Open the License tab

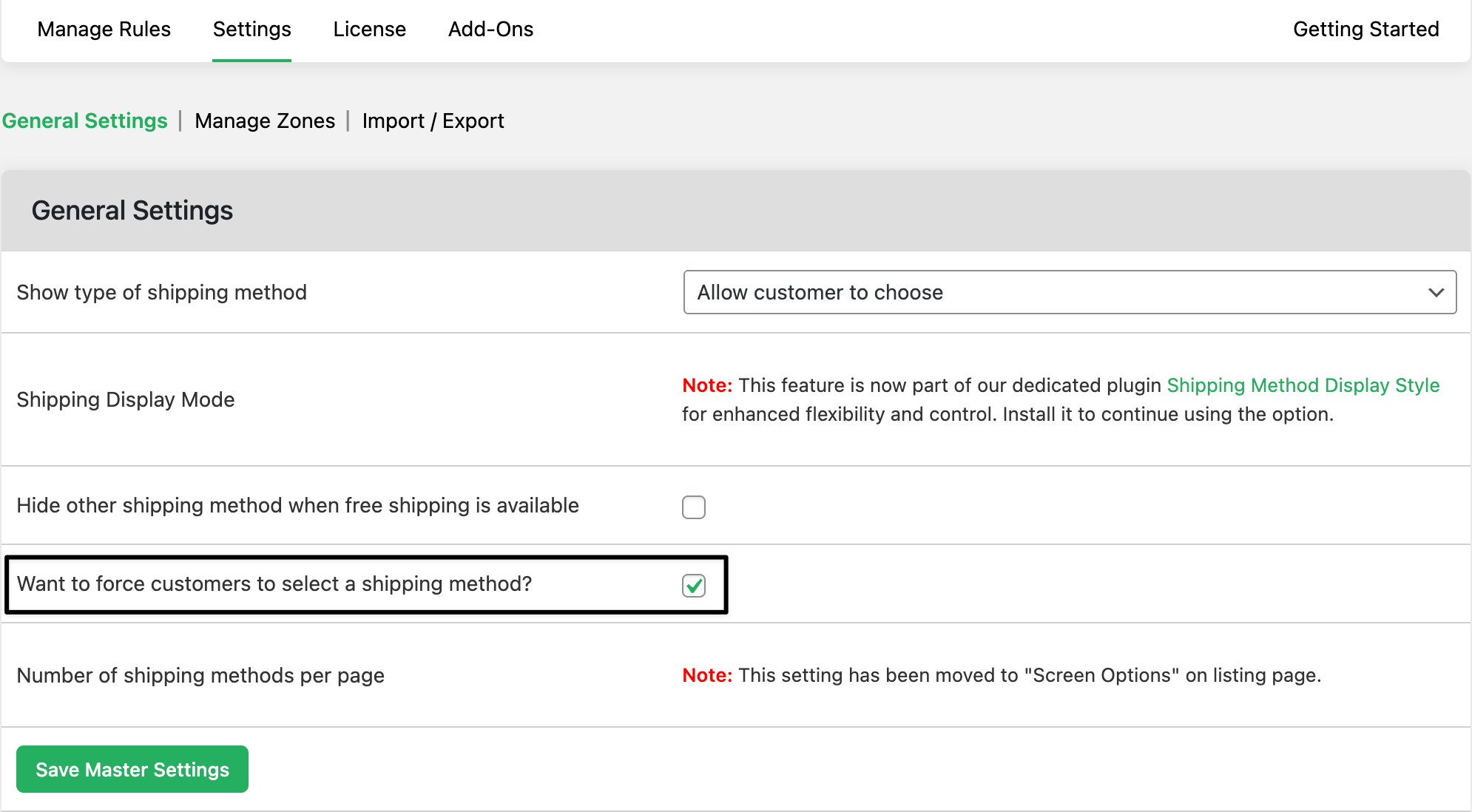pos(369,29)
